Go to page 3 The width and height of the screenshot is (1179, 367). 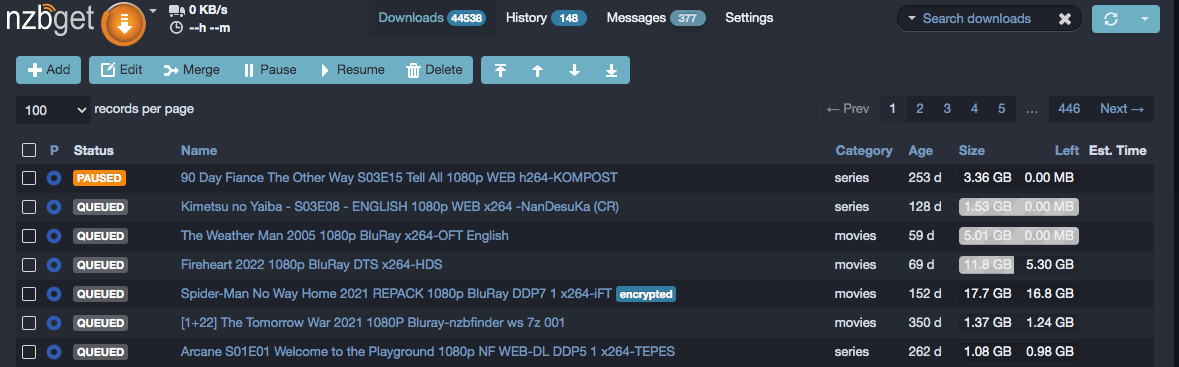[x=947, y=109]
